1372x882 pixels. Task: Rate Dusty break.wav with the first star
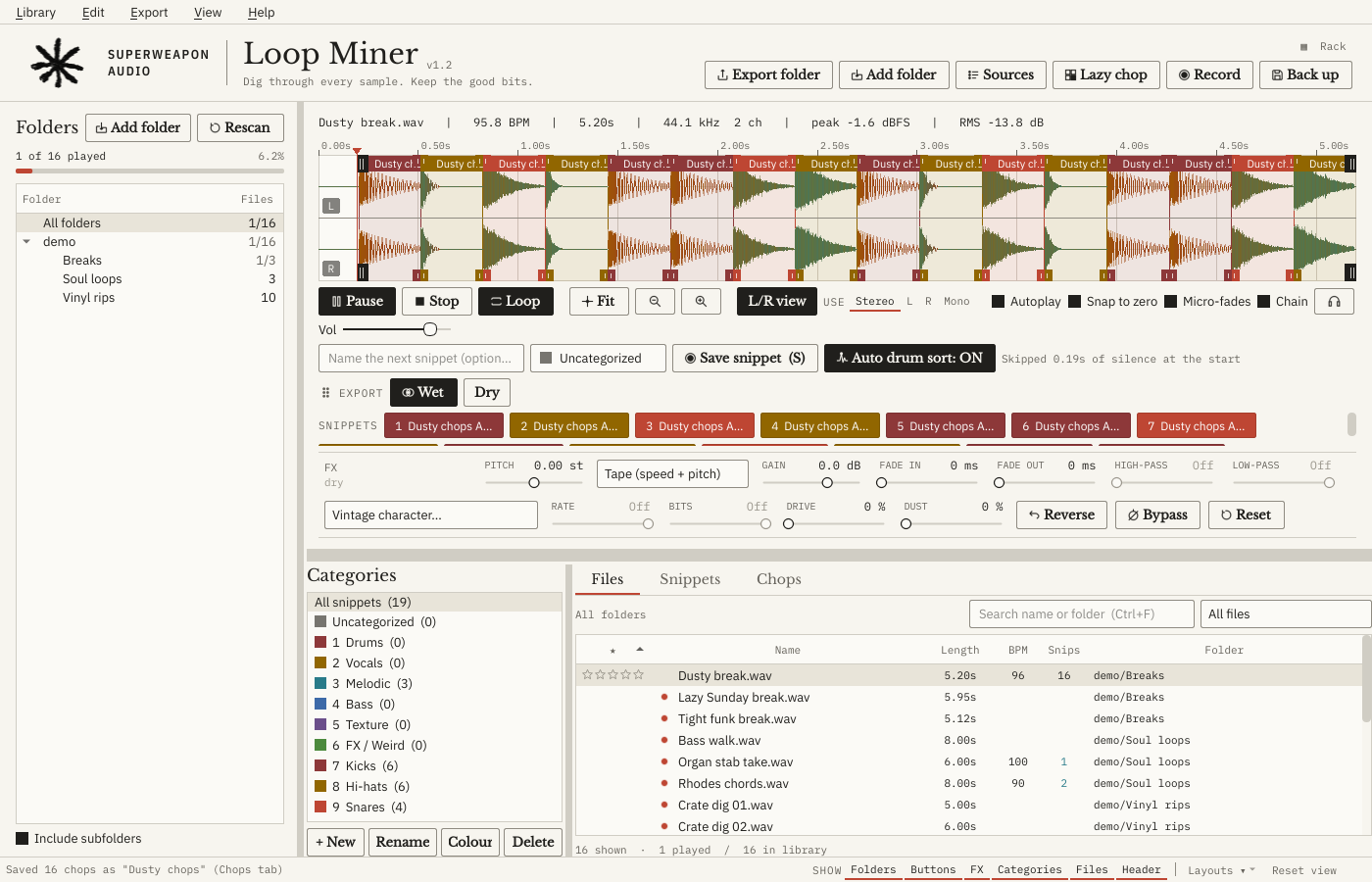coord(588,675)
